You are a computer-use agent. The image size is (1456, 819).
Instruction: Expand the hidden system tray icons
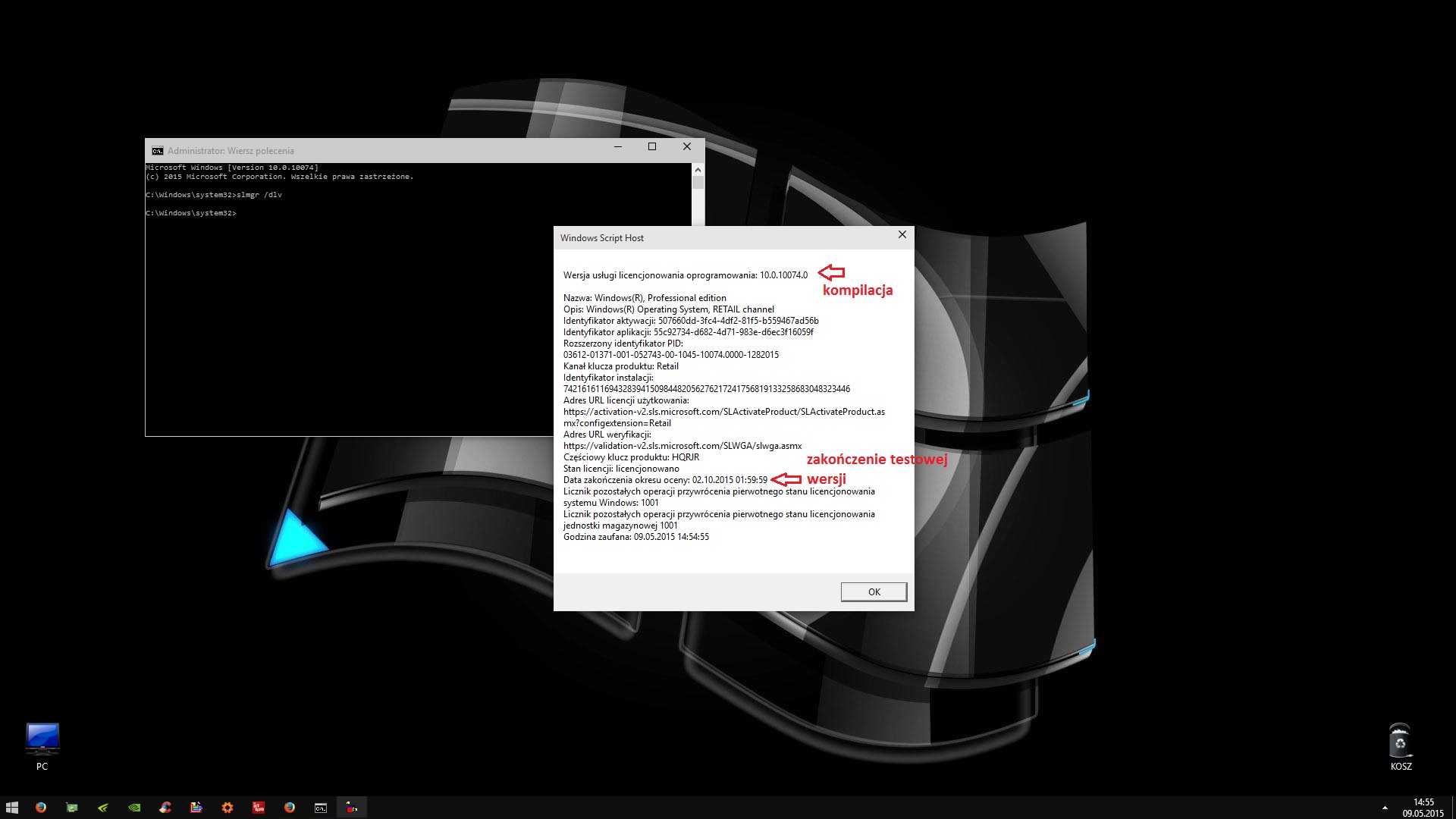tap(1385, 808)
